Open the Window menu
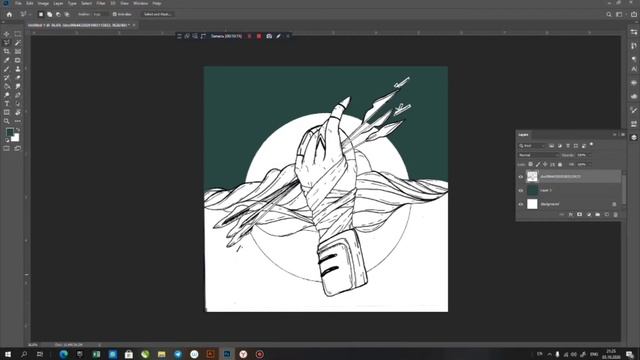 pyautogui.click(x=140, y=3)
